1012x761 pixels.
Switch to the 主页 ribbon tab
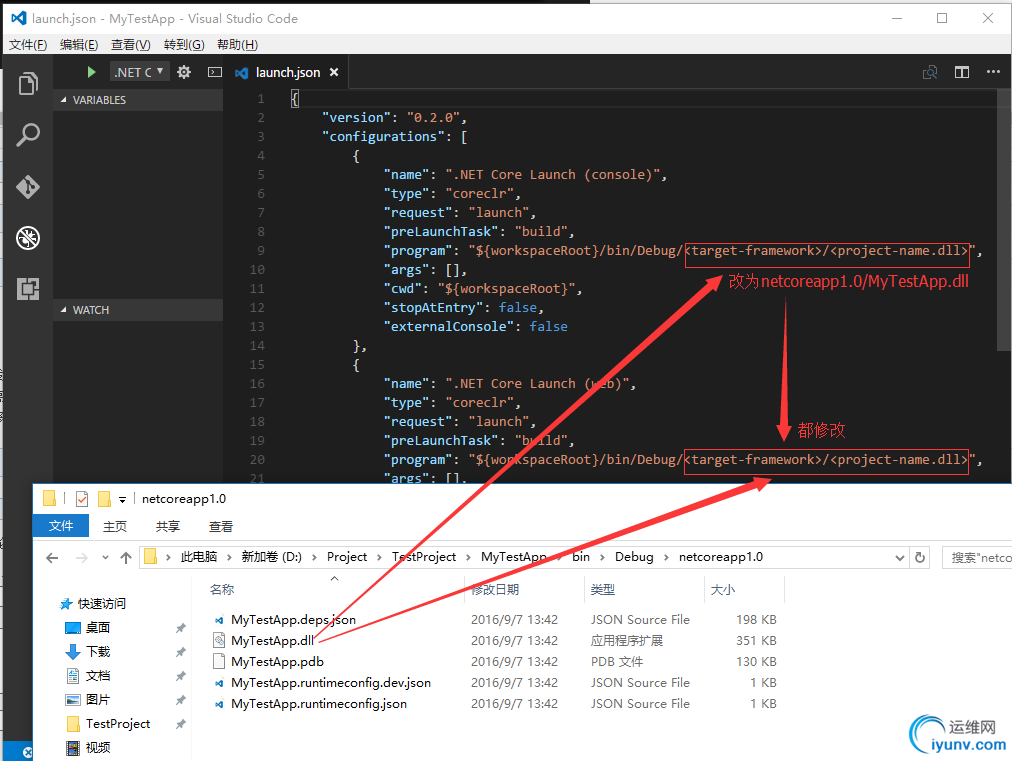(x=115, y=527)
